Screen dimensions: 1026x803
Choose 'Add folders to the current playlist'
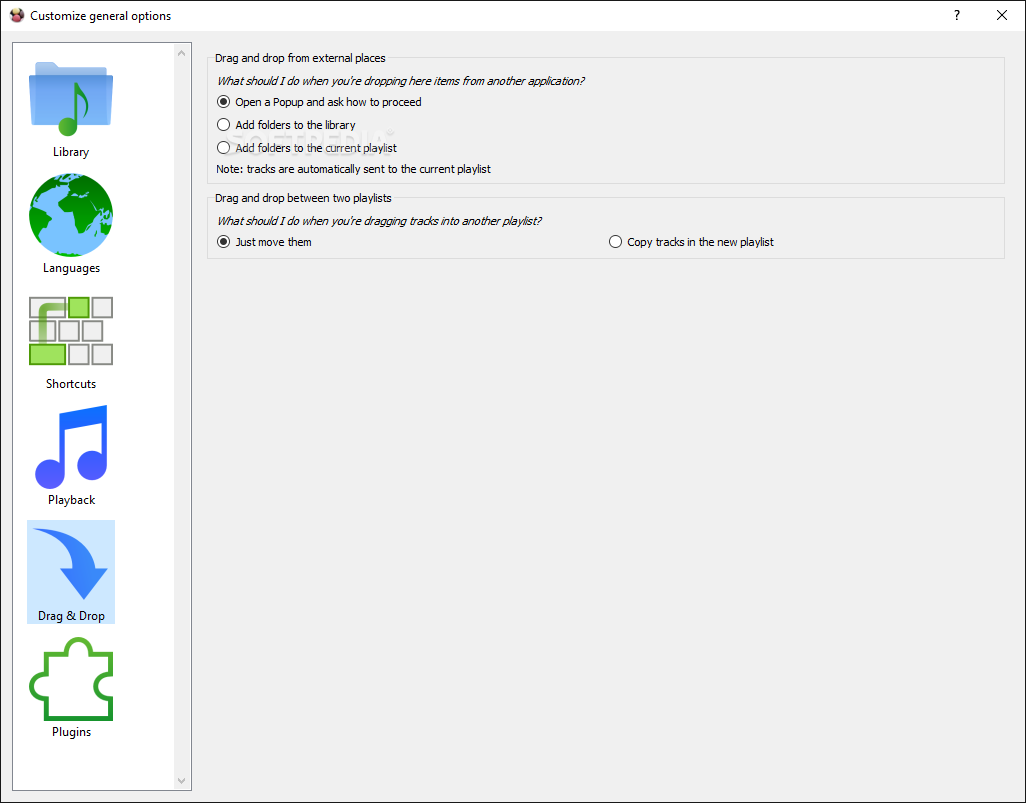(307, 148)
